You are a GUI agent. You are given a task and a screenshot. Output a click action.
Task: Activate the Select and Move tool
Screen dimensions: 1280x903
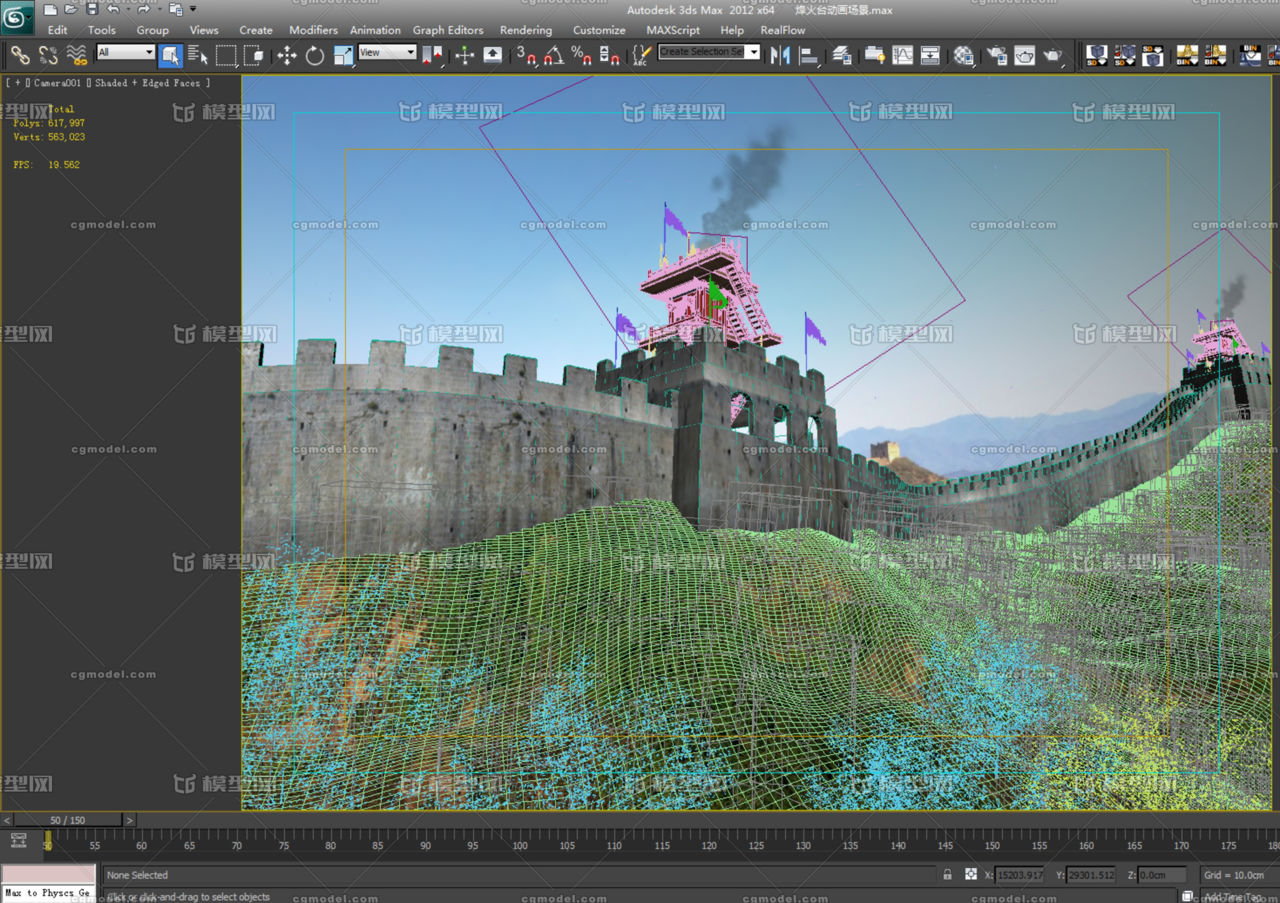click(287, 55)
